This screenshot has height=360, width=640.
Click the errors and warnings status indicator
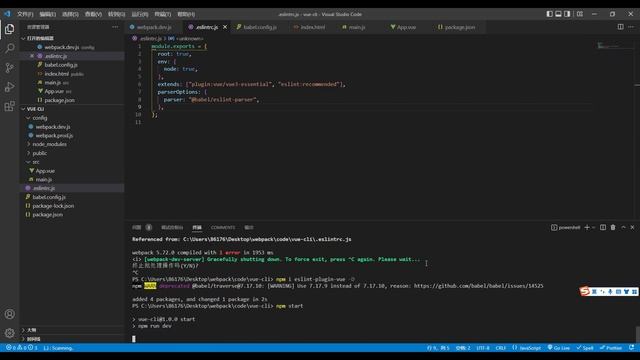(x=22, y=348)
